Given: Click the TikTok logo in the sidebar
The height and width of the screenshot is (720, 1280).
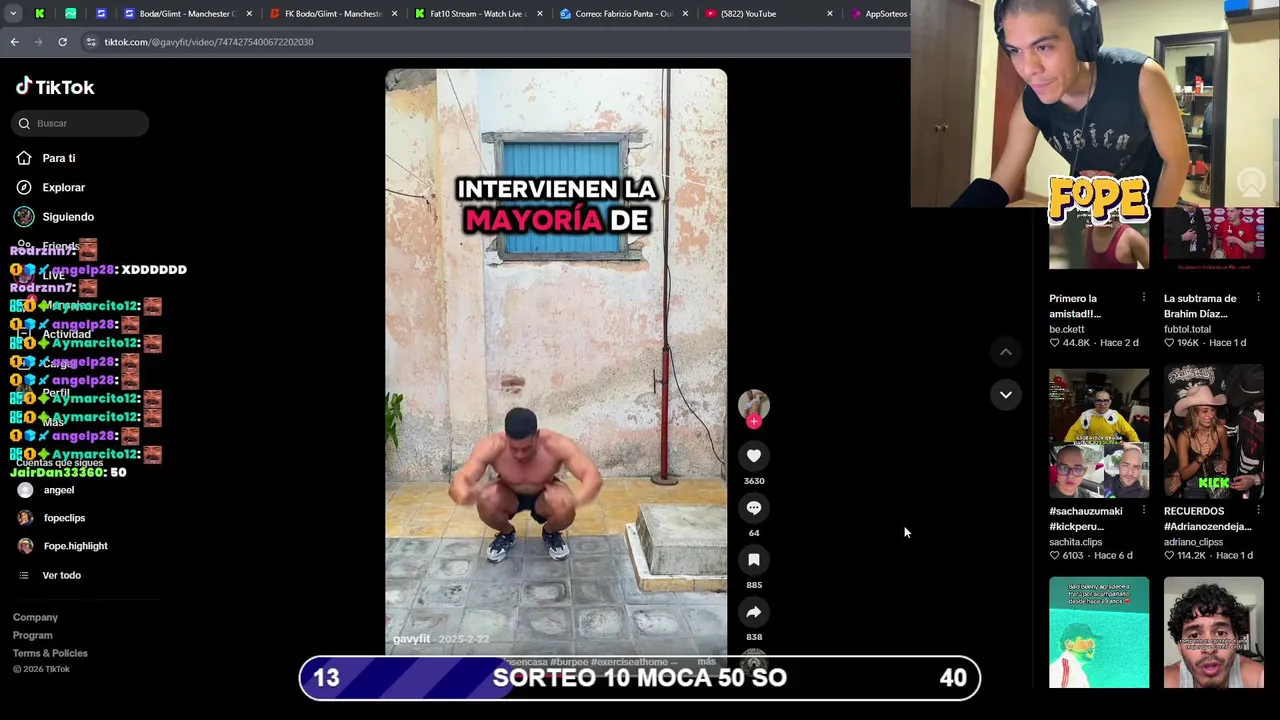Looking at the screenshot, I should tap(55, 87).
